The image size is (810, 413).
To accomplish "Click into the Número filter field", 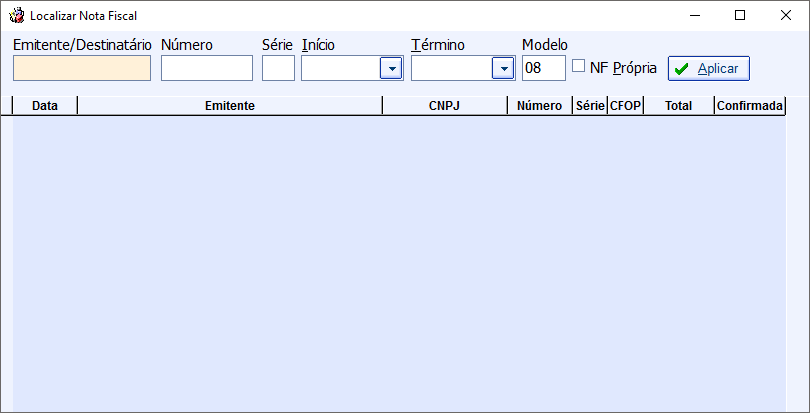I will pos(207,68).
